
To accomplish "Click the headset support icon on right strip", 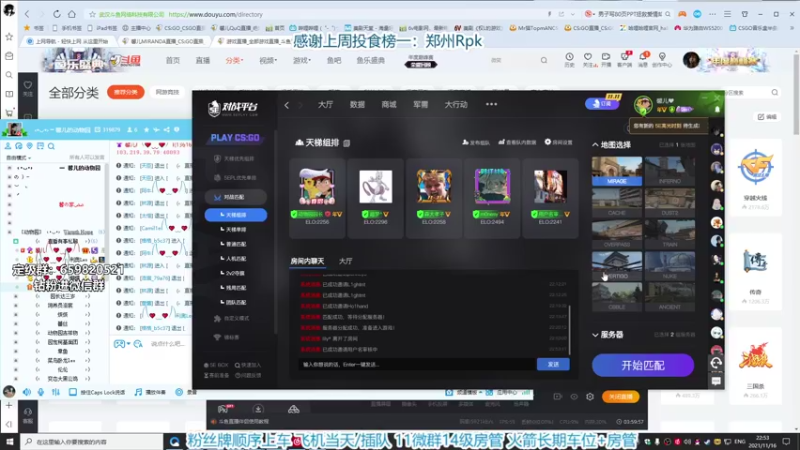I will (716, 363).
